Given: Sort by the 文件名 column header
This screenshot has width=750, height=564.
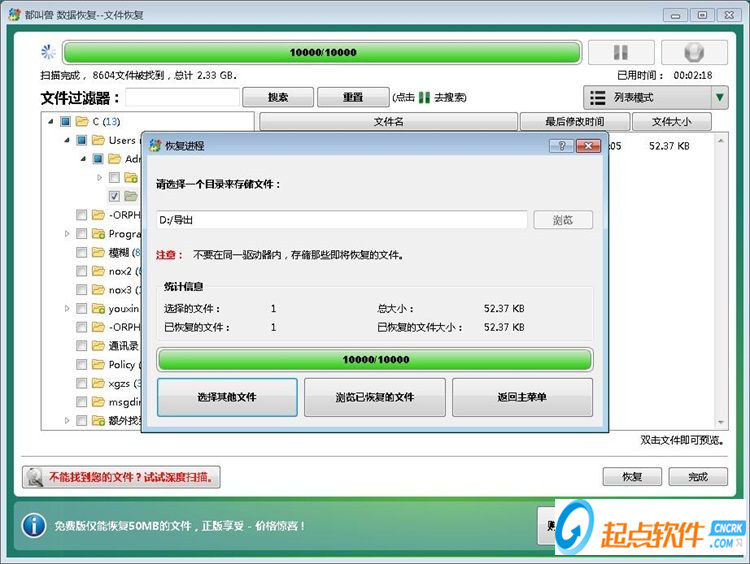Looking at the screenshot, I should coord(388,122).
